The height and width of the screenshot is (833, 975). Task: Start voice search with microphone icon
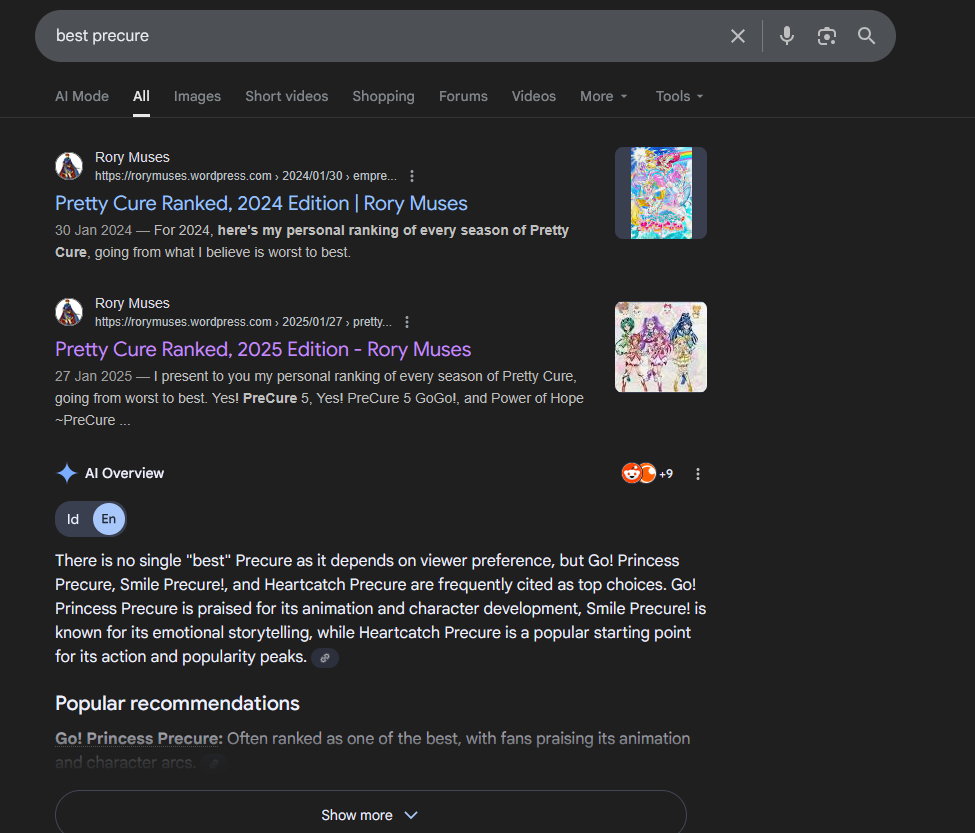pos(787,36)
